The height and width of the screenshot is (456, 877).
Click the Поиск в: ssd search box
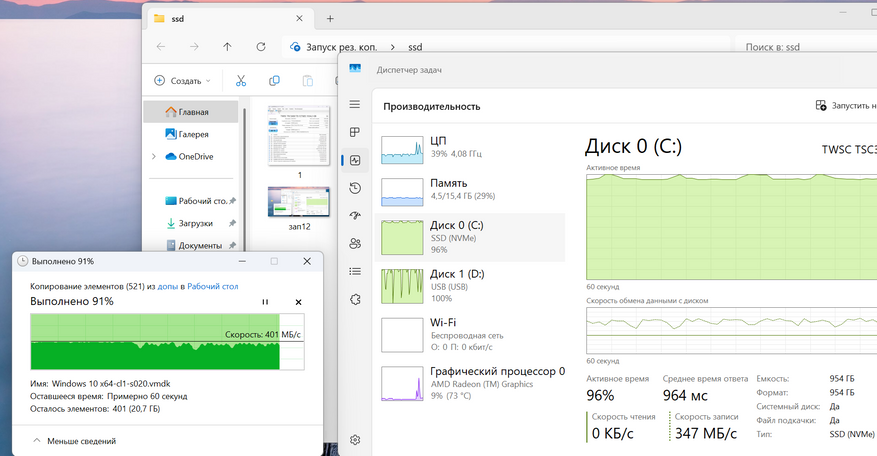coord(805,48)
